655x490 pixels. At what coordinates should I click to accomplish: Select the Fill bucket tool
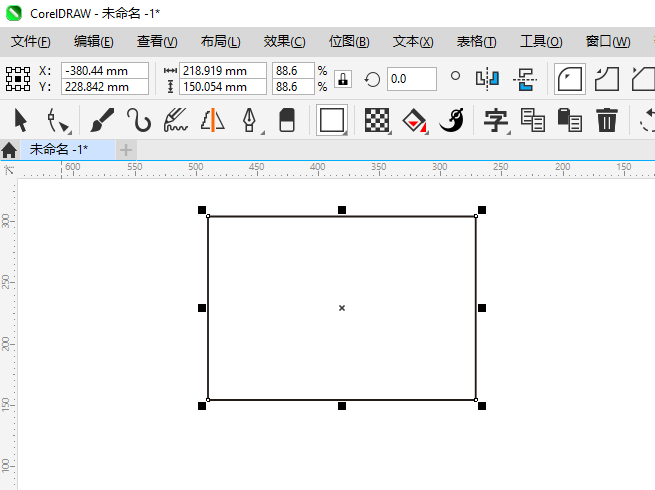pos(414,120)
